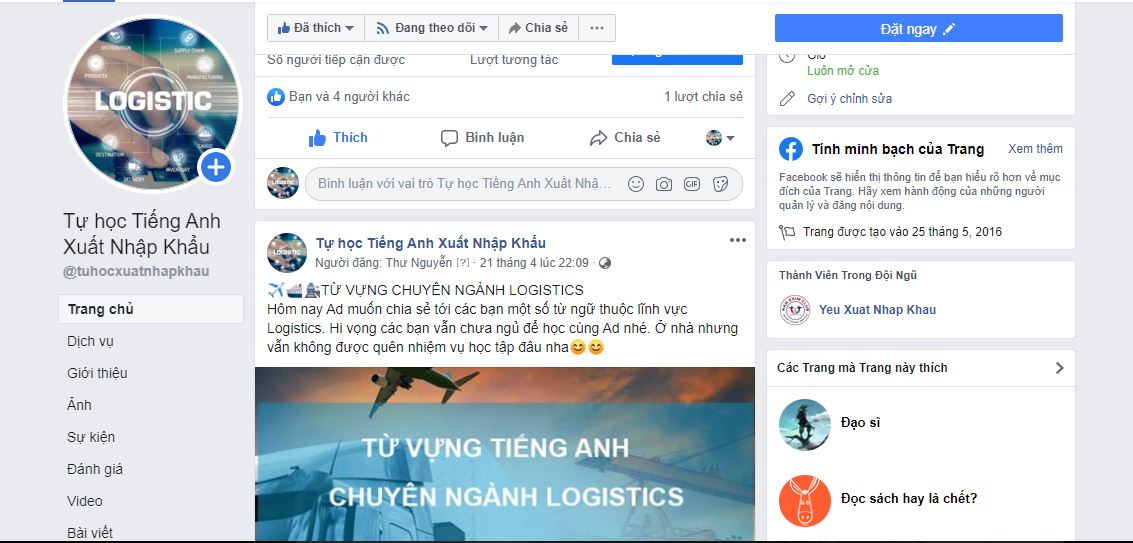This screenshot has width=1133, height=543.
Task: Click the sticker icon in comment box
Action: click(x=720, y=184)
